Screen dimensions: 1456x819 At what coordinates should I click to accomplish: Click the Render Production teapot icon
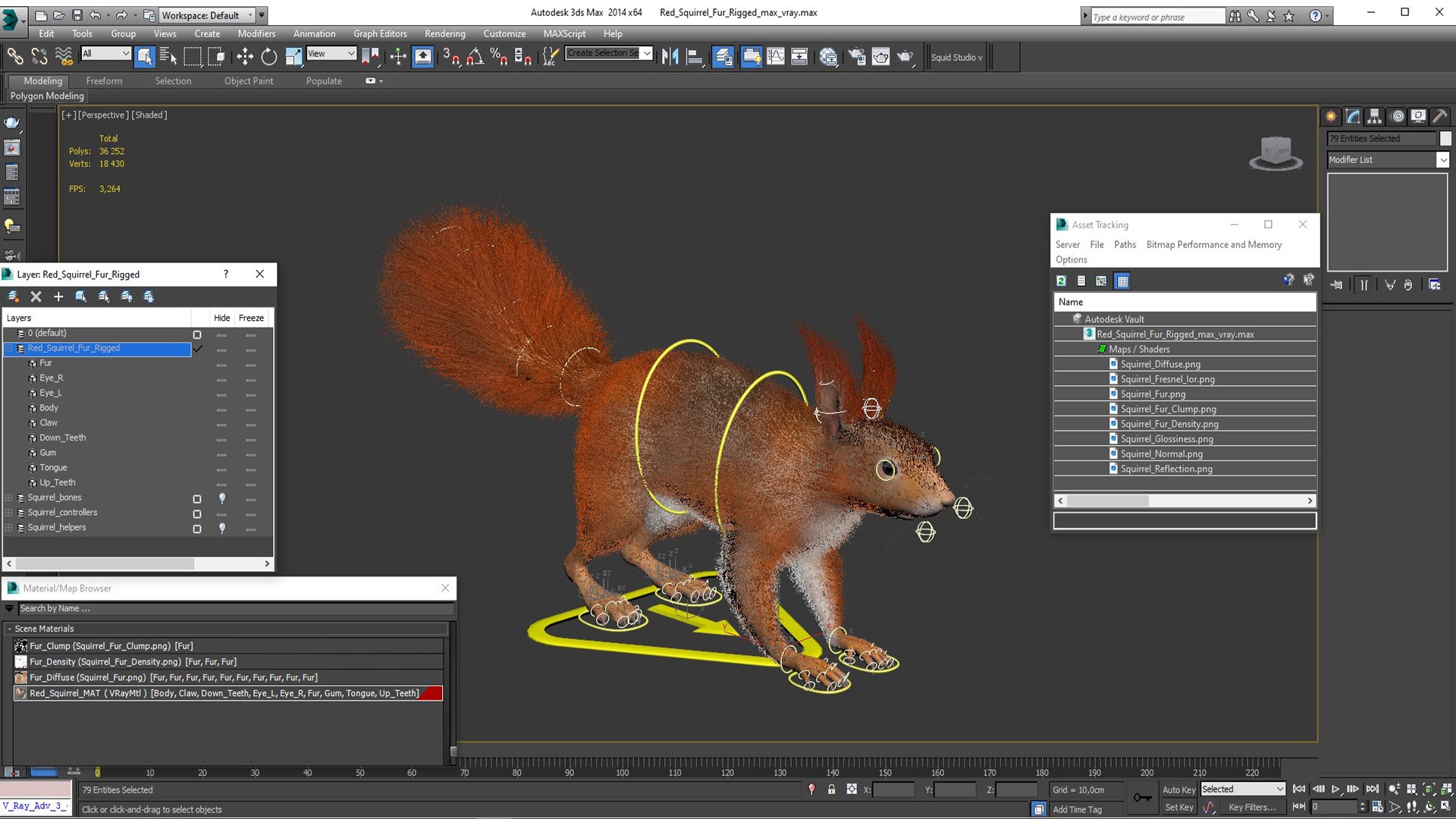(x=905, y=56)
